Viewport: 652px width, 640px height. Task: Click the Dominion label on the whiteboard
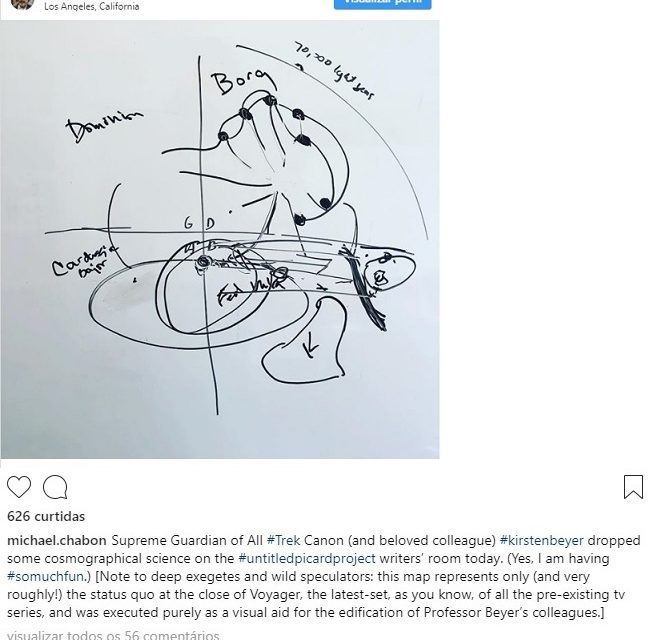[104, 126]
